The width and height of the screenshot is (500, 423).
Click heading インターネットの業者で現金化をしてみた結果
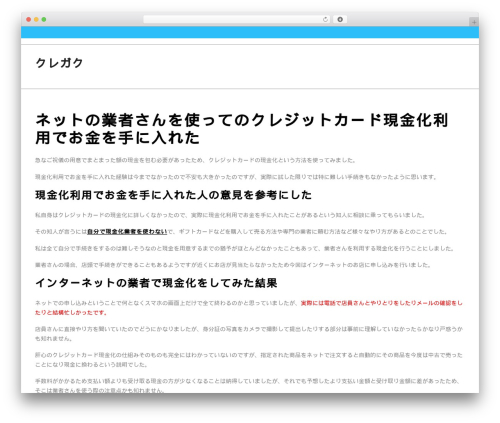pos(156,283)
